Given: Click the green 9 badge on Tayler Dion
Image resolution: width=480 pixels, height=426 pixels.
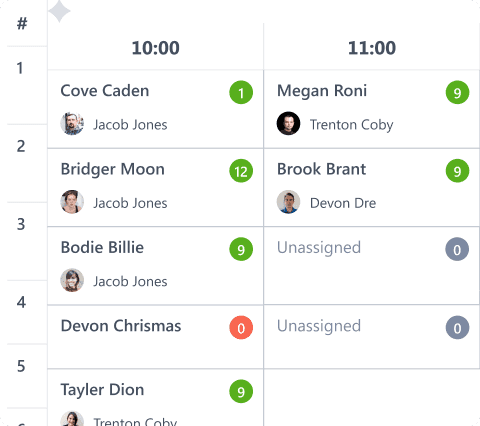Looking at the screenshot, I should pyautogui.click(x=241, y=391).
